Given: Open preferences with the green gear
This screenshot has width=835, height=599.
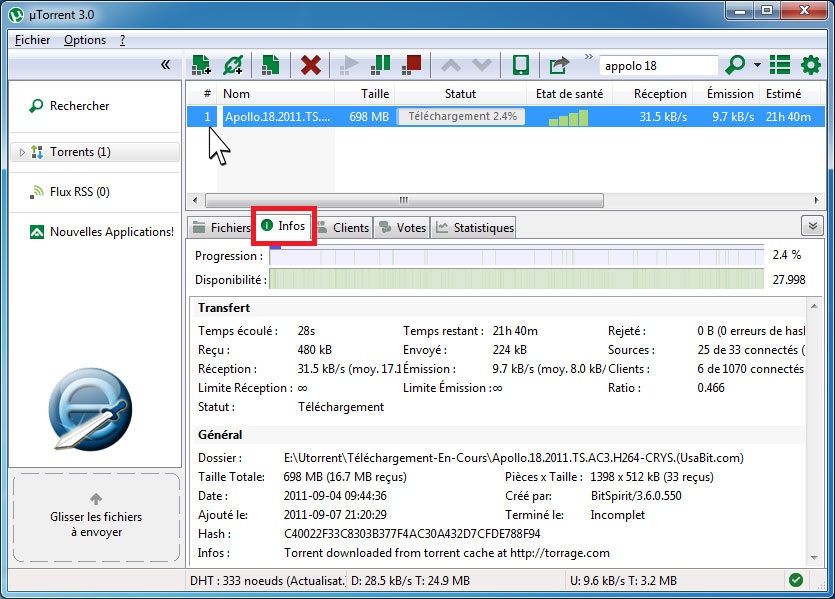Looking at the screenshot, I should 811,65.
